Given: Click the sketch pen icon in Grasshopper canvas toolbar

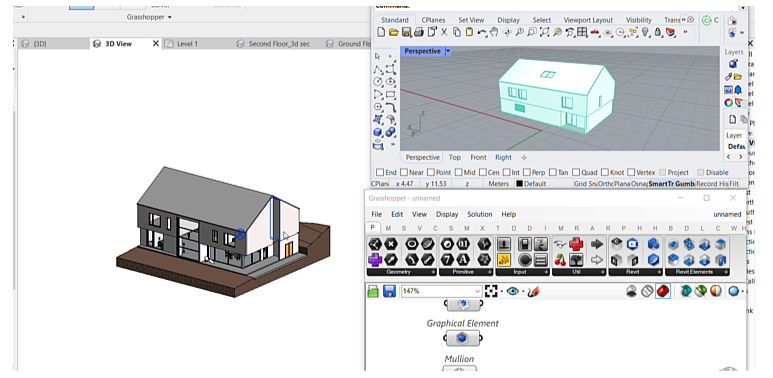Looking at the screenshot, I should click(533, 291).
